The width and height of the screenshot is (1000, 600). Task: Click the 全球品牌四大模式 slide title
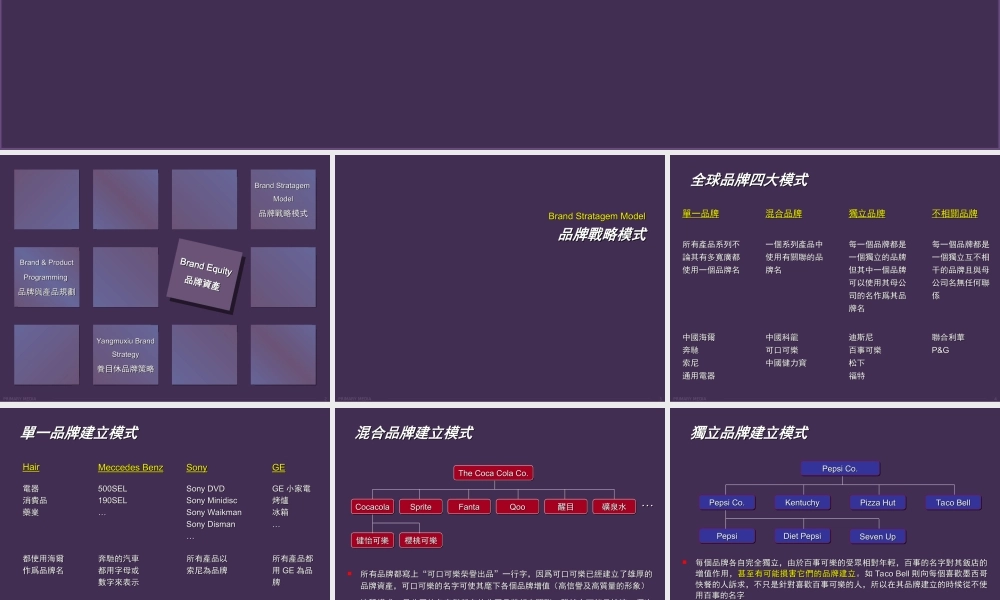pos(750,180)
